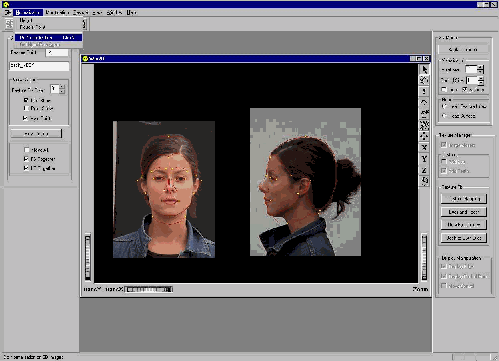Click the yellow smiley icon in viewport title bar
Image resolution: width=499 pixels, height=361 pixels.
(x=85, y=58)
